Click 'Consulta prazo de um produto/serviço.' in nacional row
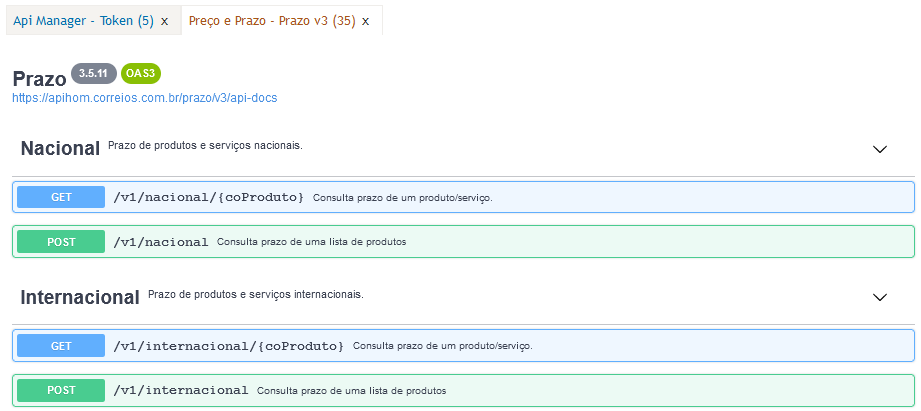 click(x=402, y=198)
